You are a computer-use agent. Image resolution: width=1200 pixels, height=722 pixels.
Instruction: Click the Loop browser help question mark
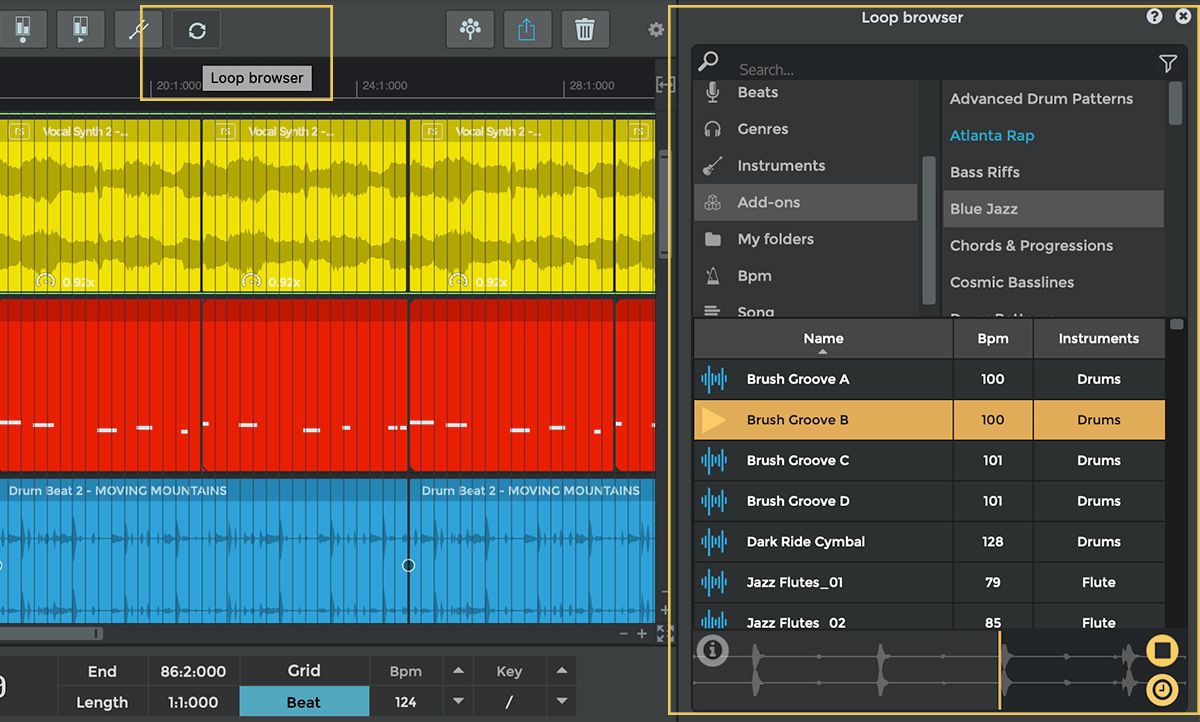(x=1154, y=16)
